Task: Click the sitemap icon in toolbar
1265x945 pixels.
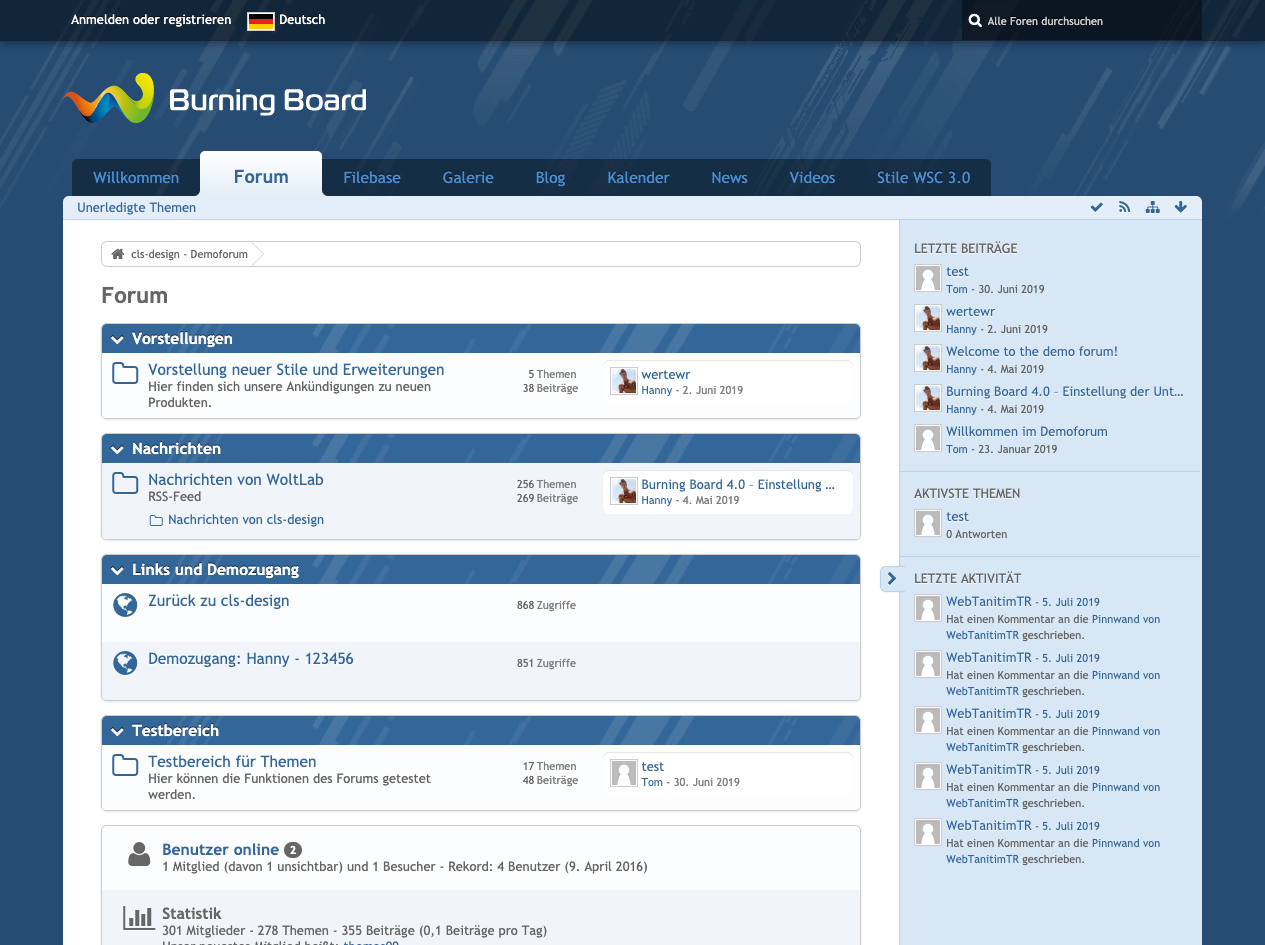Action: tap(1152, 207)
